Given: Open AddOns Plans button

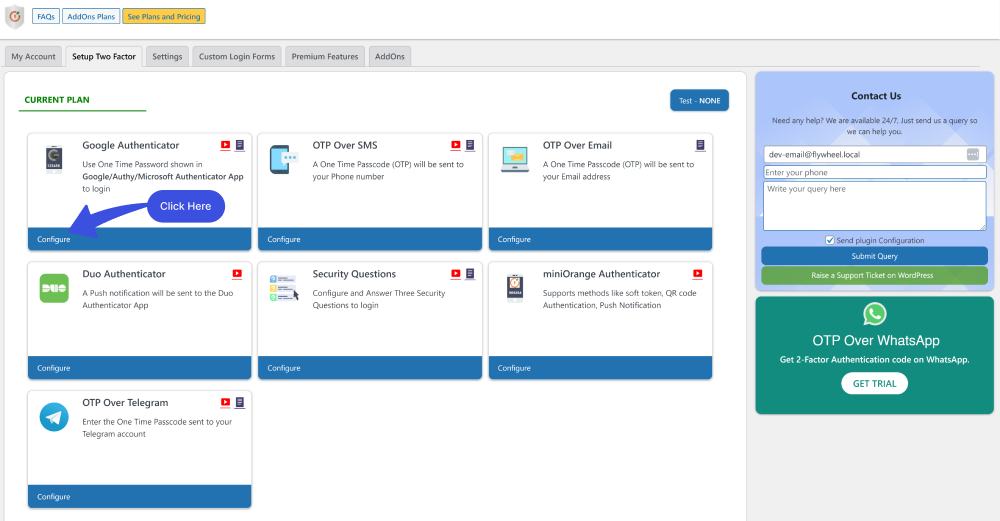Looking at the screenshot, I should pos(91,17).
